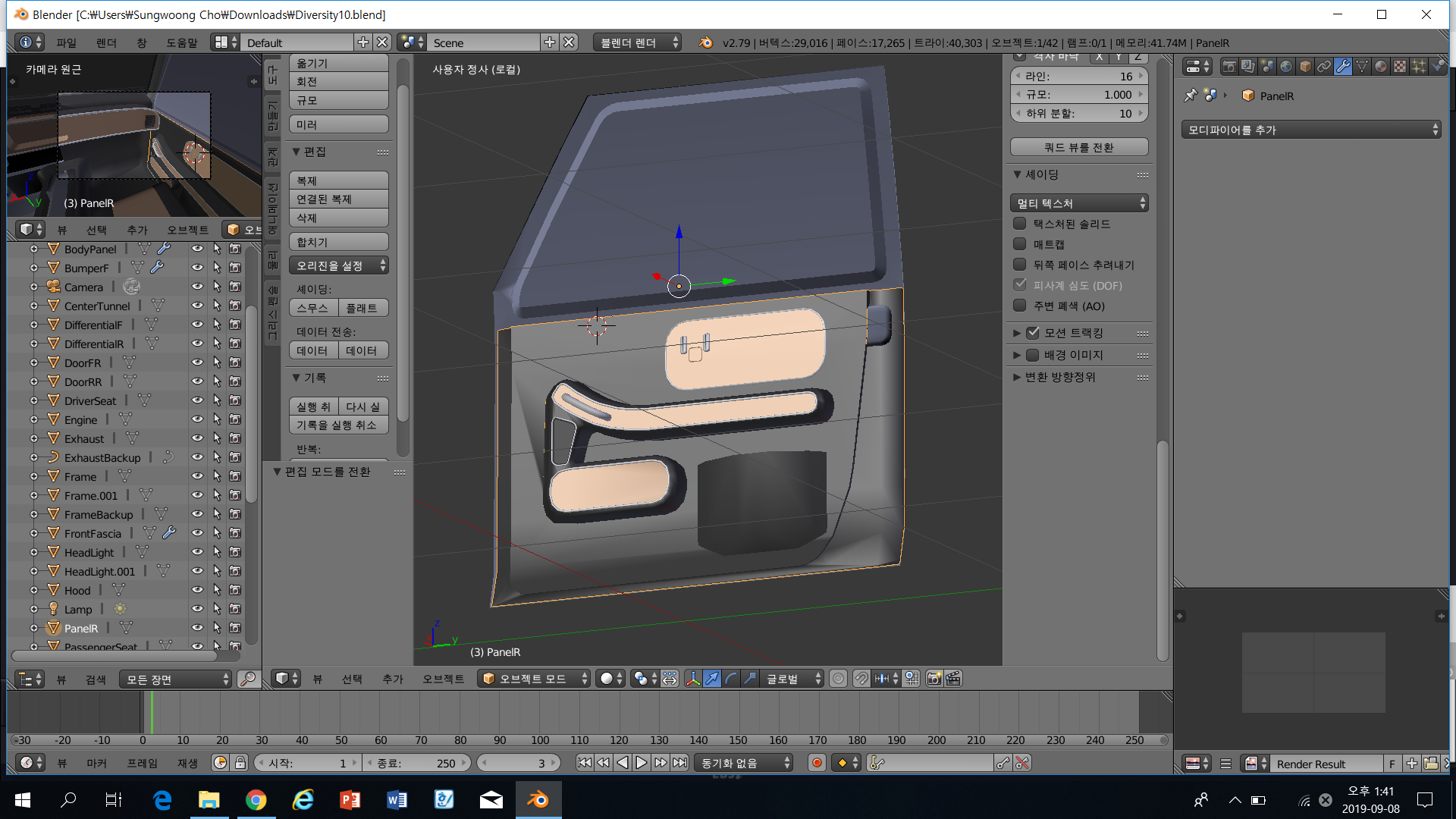
Task: Open the World properties globe tab
Action: tap(1286, 67)
